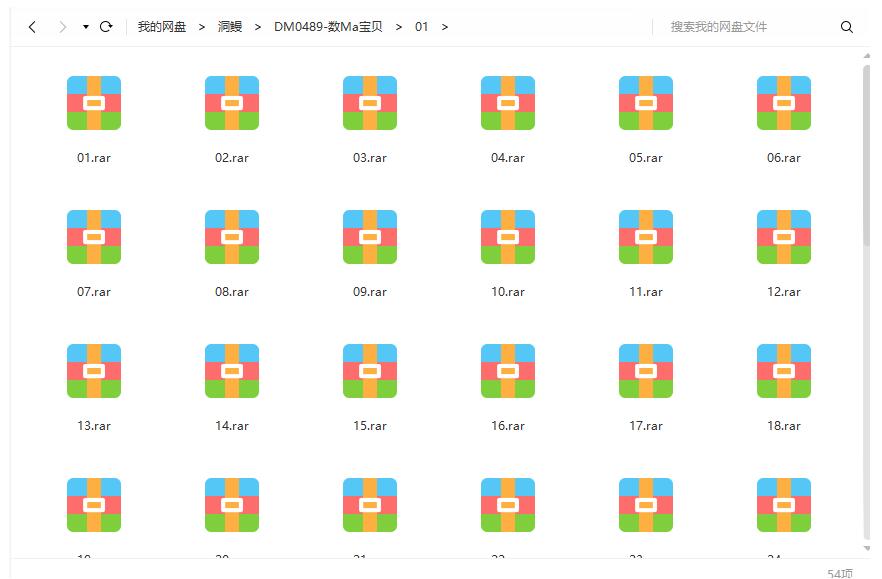Select the 18.rar archive icon
This screenshot has width=882, height=579.
click(783, 371)
